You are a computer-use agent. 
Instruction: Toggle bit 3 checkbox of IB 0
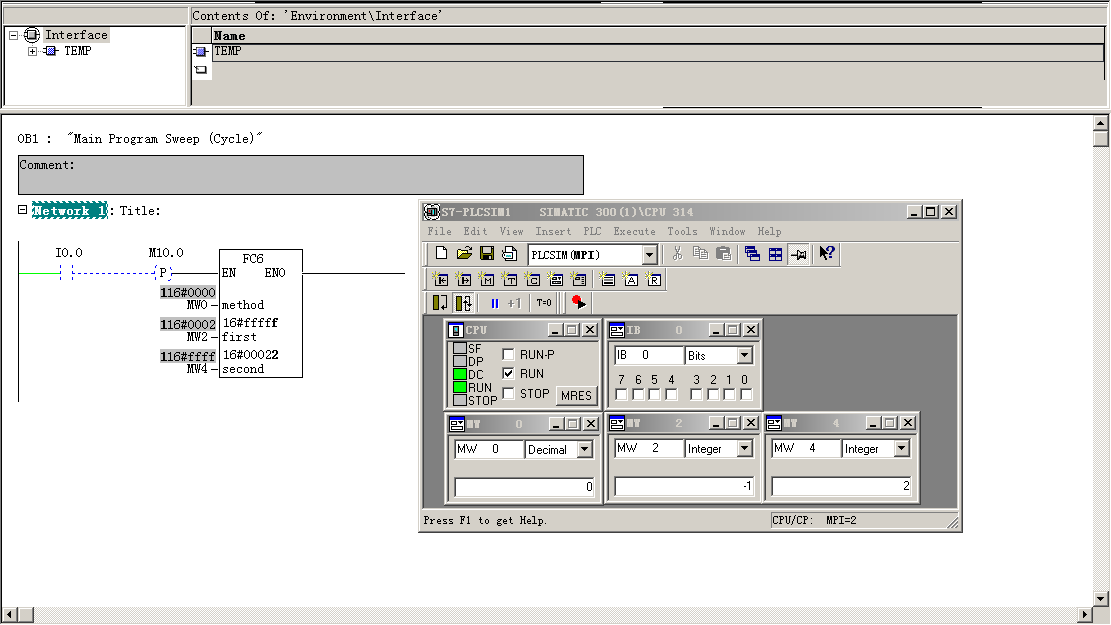point(696,395)
